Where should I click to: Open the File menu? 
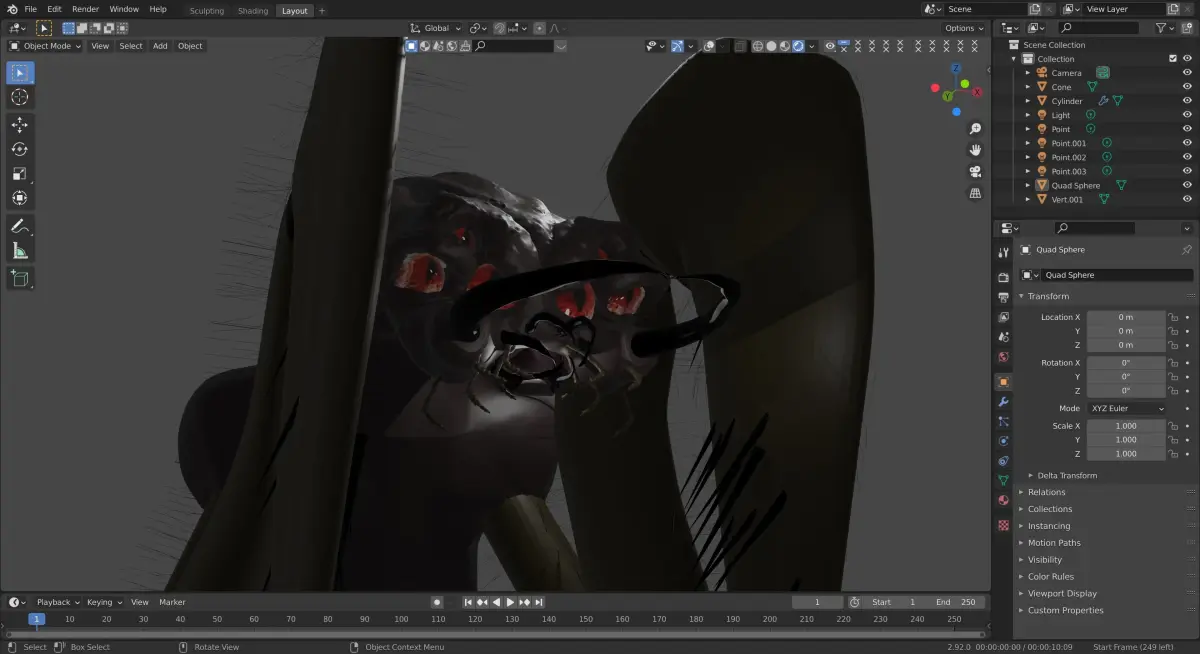[x=30, y=9]
